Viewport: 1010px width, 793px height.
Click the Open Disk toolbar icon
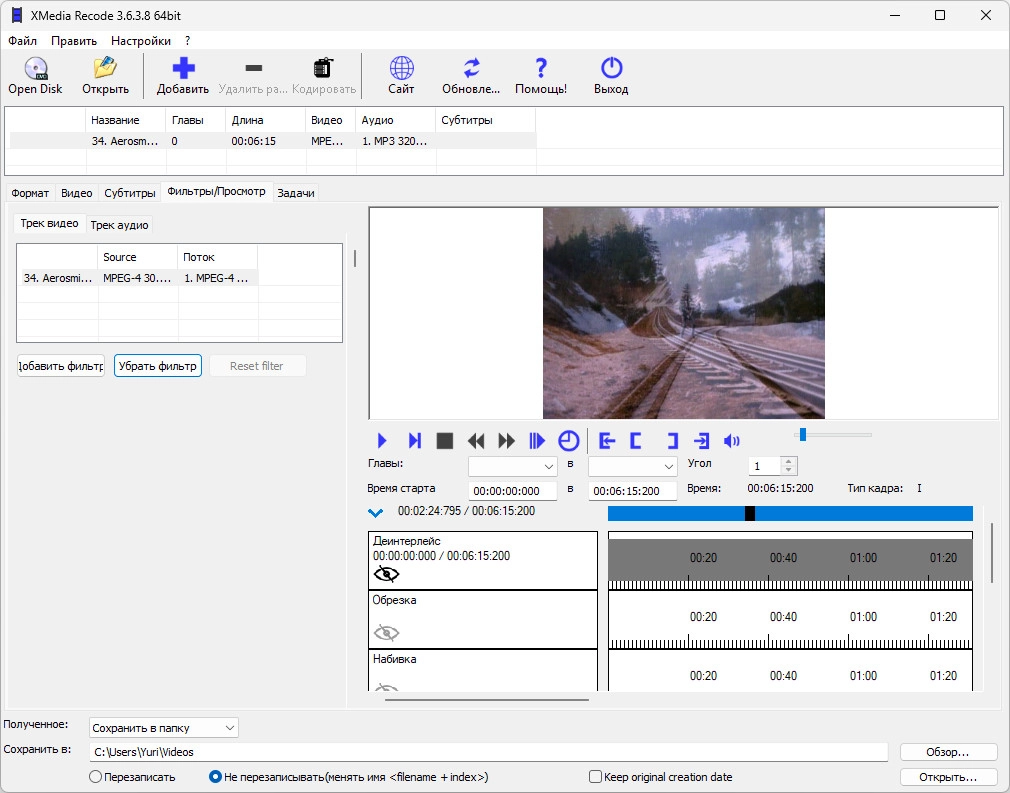pyautogui.click(x=35, y=68)
